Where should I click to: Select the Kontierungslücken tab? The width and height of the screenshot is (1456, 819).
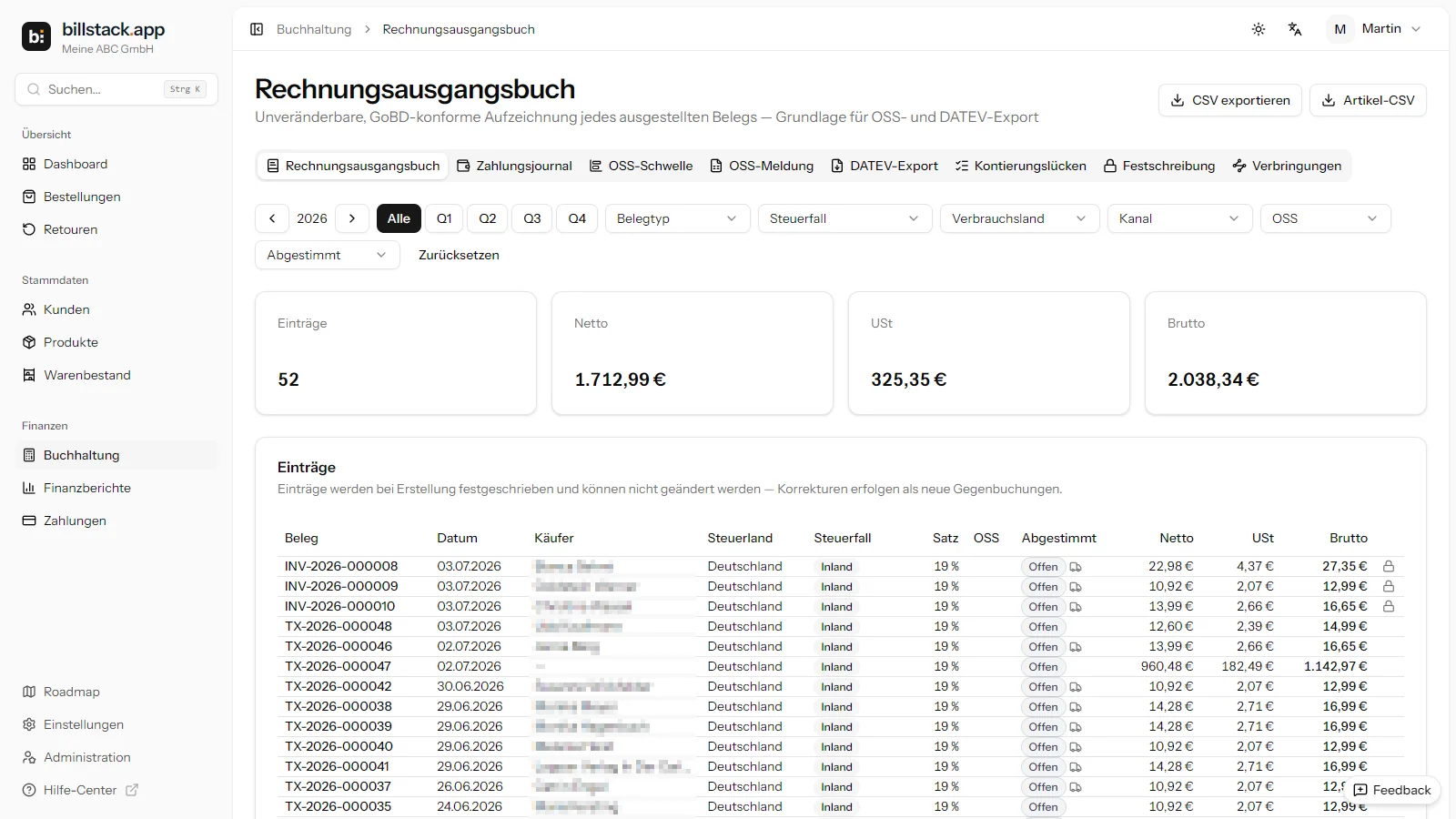pos(1020,166)
